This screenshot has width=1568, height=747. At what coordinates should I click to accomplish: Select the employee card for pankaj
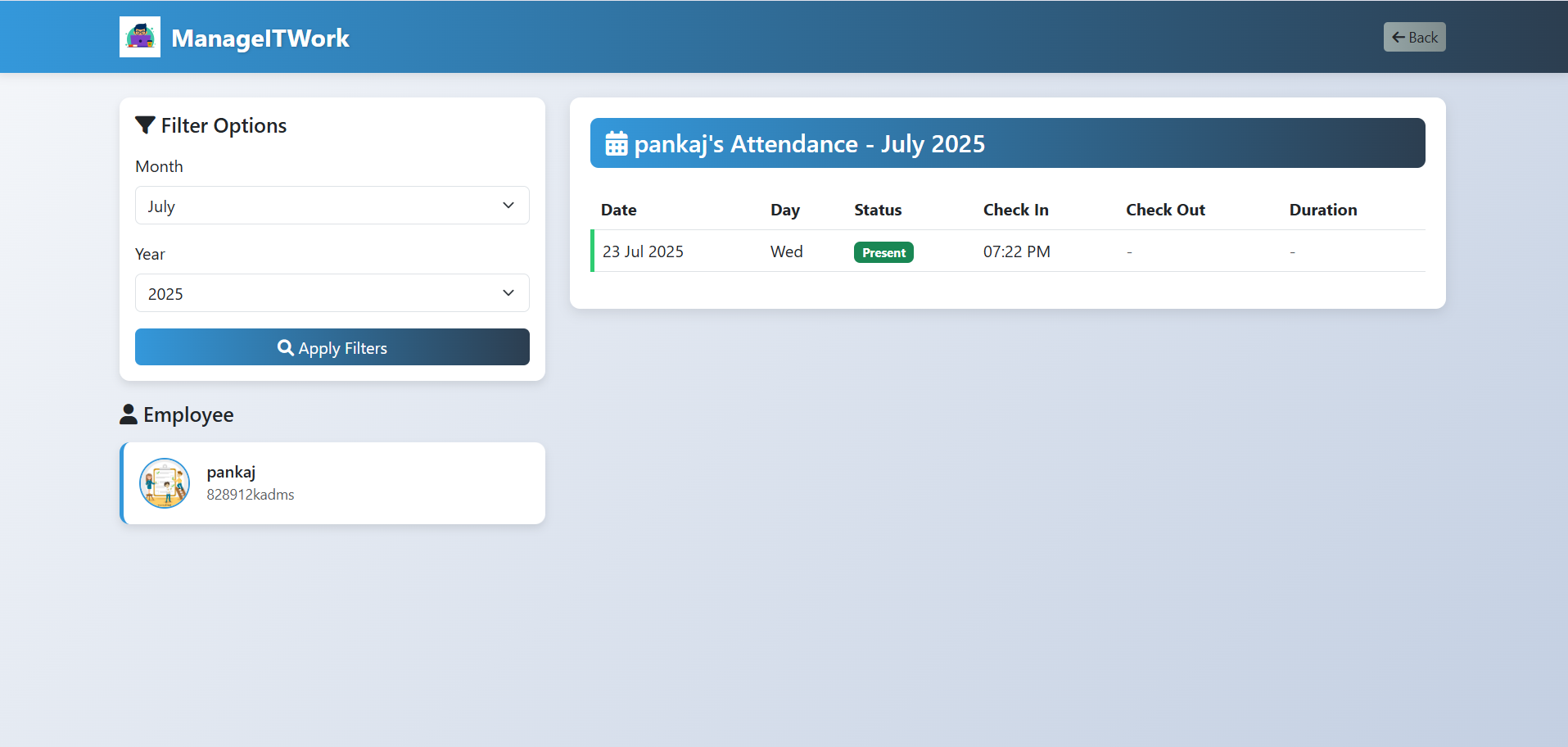click(332, 482)
